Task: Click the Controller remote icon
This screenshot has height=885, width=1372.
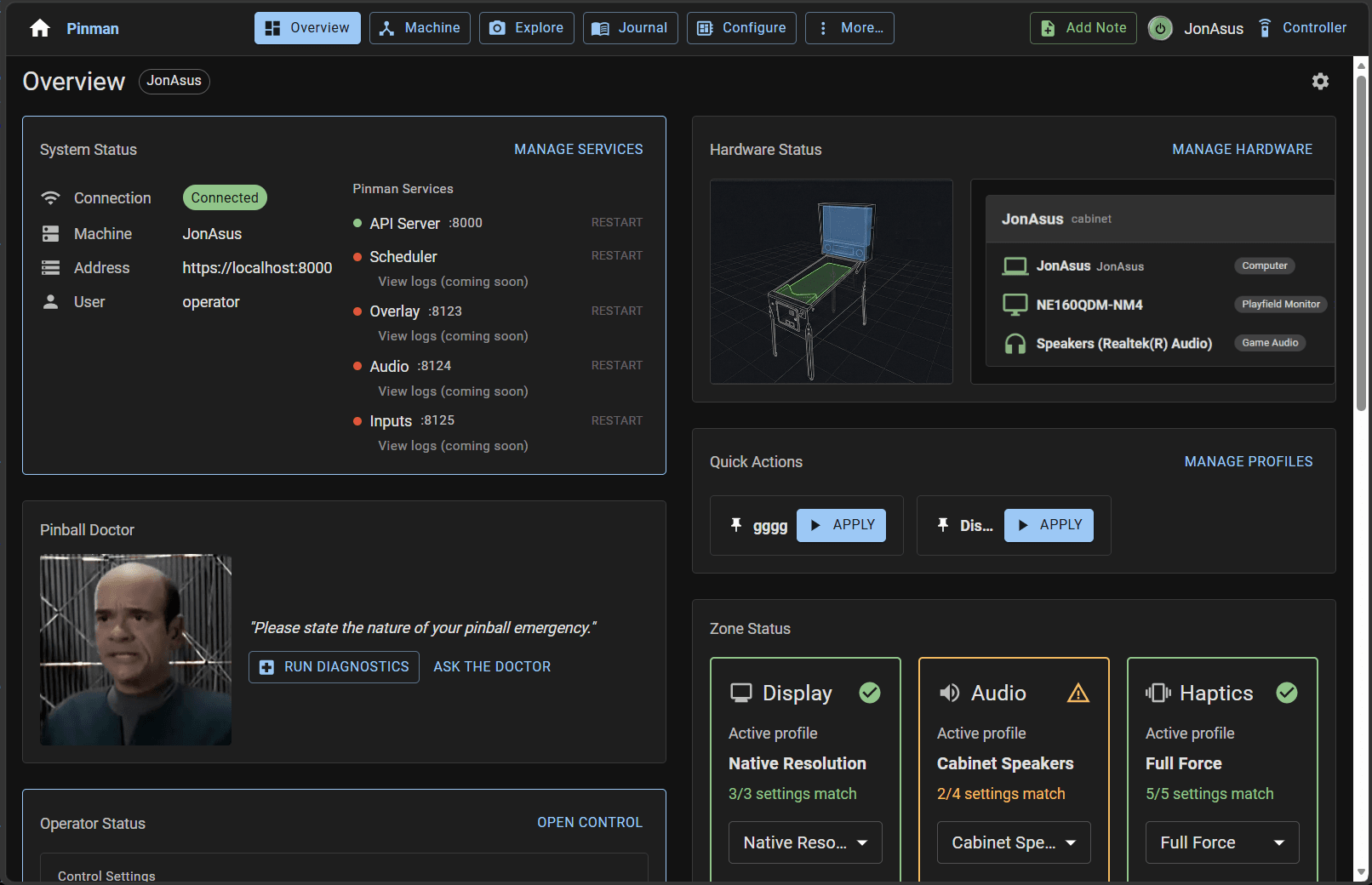Action: click(1265, 28)
